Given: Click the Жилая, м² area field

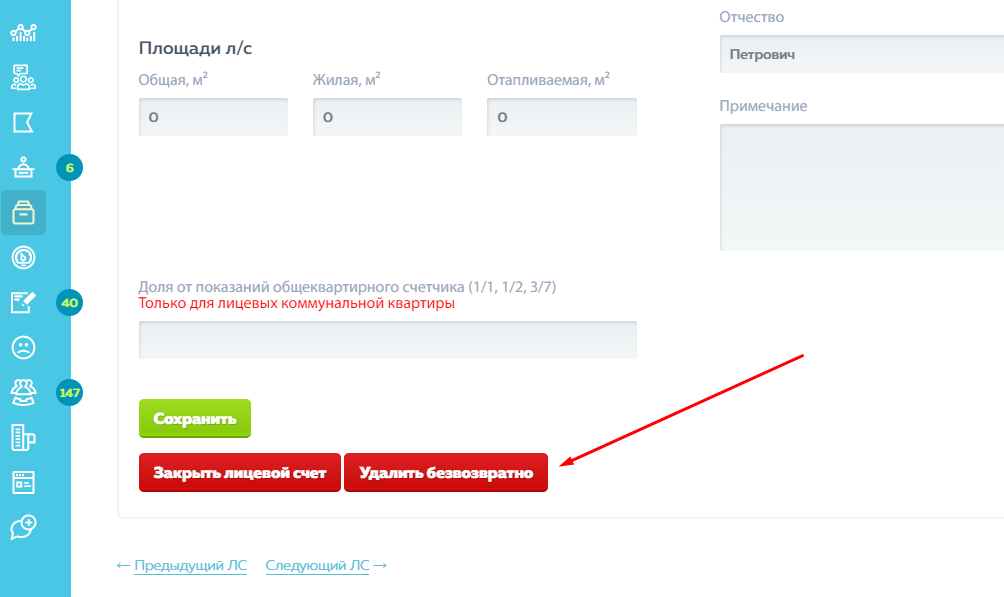Looking at the screenshot, I should pos(387,117).
